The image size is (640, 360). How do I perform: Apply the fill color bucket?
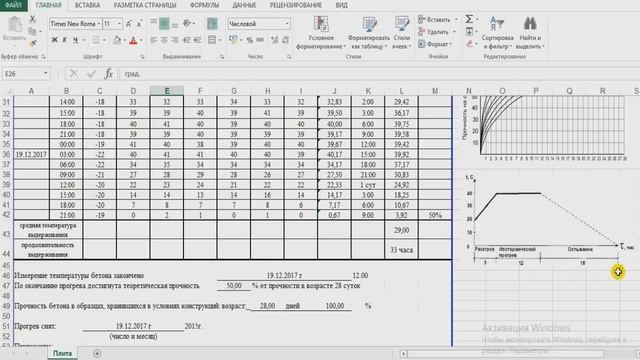[x=117, y=40]
